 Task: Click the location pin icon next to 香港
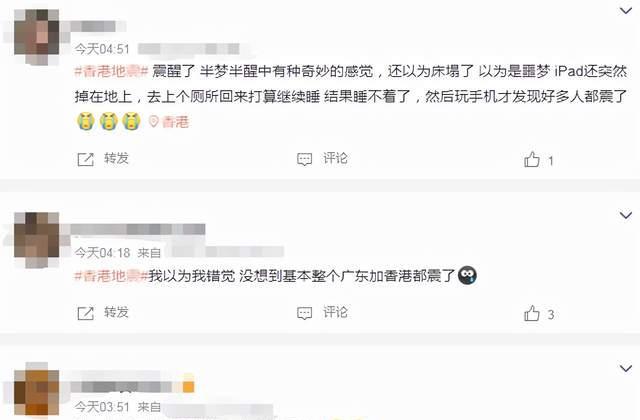pyautogui.click(x=153, y=121)
